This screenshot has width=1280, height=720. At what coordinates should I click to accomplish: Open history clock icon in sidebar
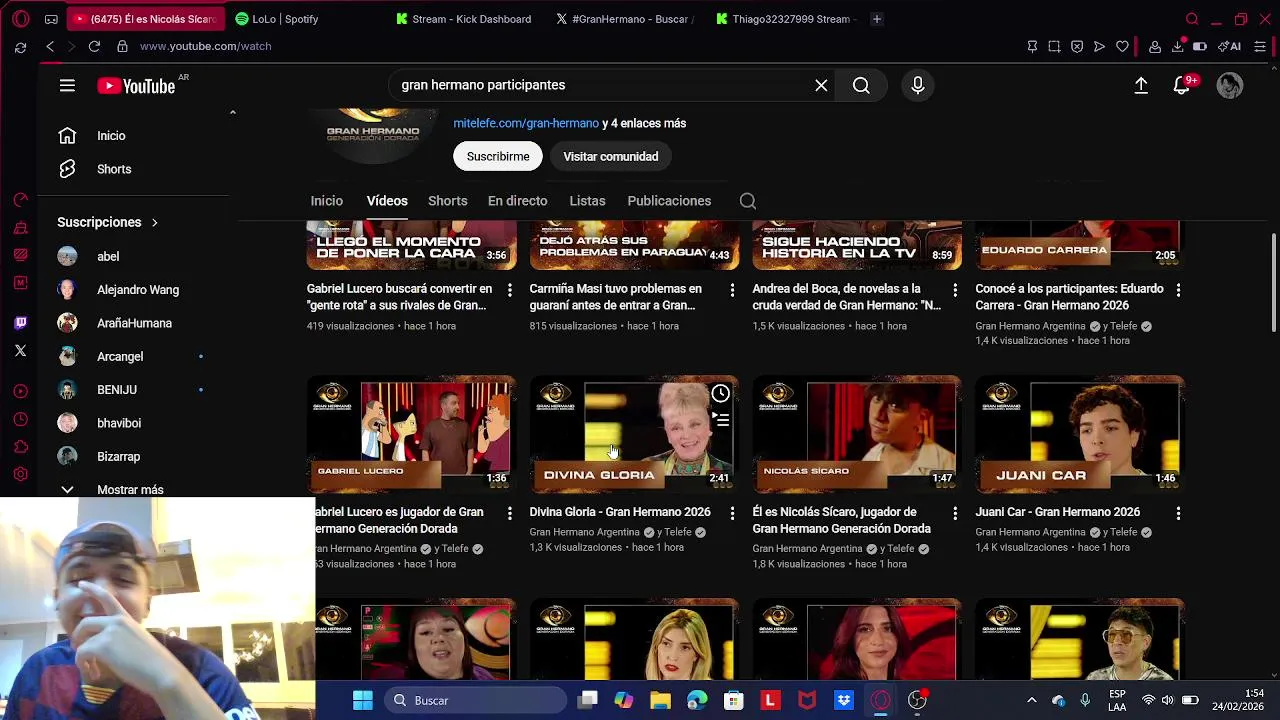(x=20, y=420)
